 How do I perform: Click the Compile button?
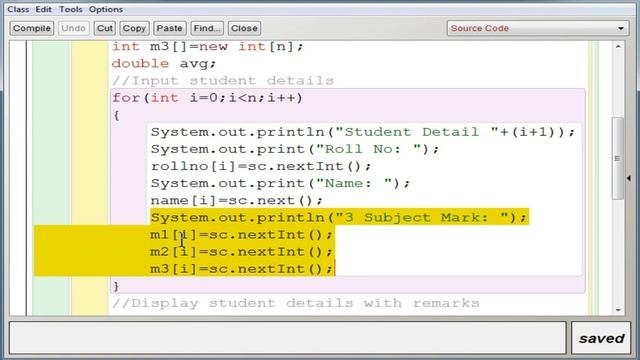(x=32, y=28)
